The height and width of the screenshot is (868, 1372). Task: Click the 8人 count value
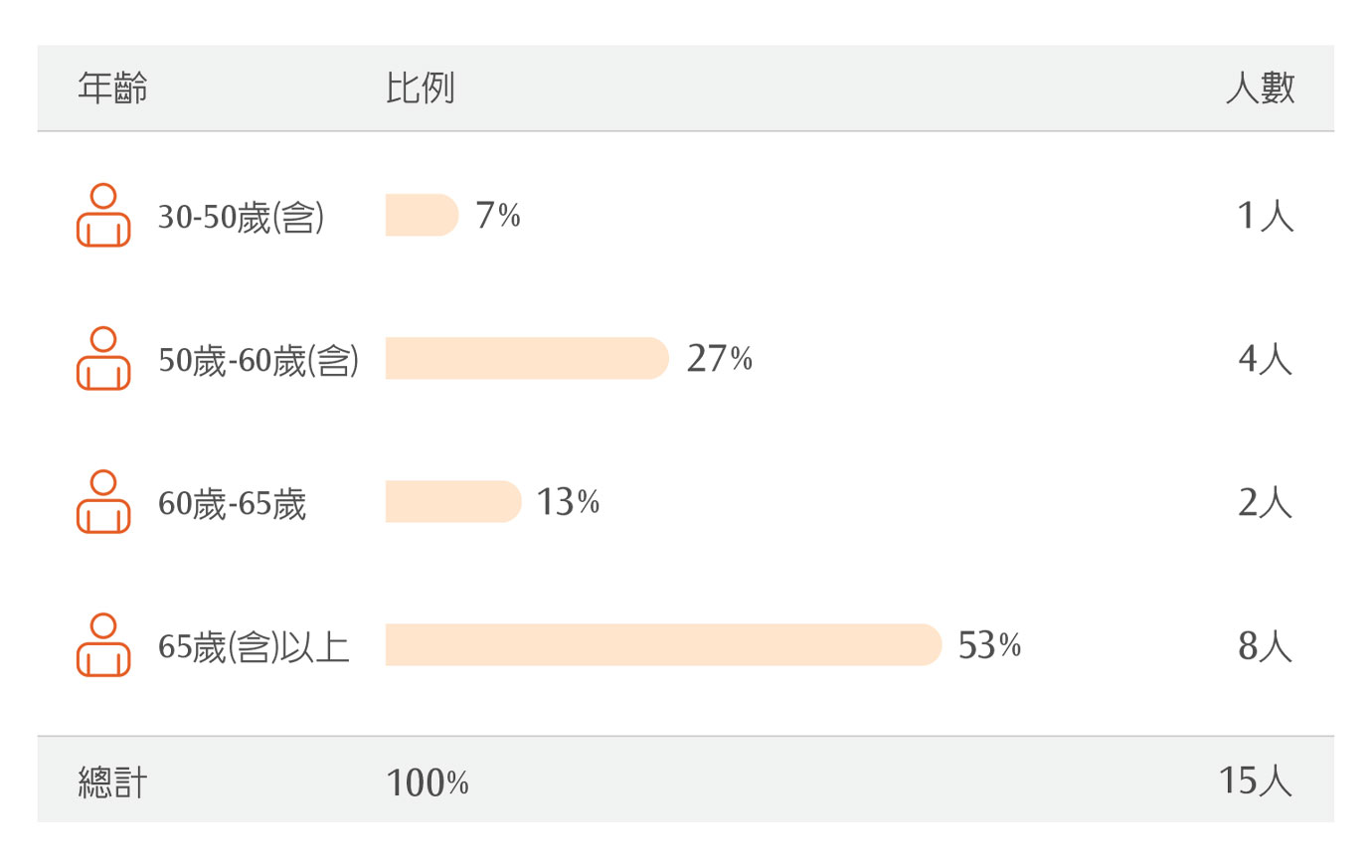1265,646
